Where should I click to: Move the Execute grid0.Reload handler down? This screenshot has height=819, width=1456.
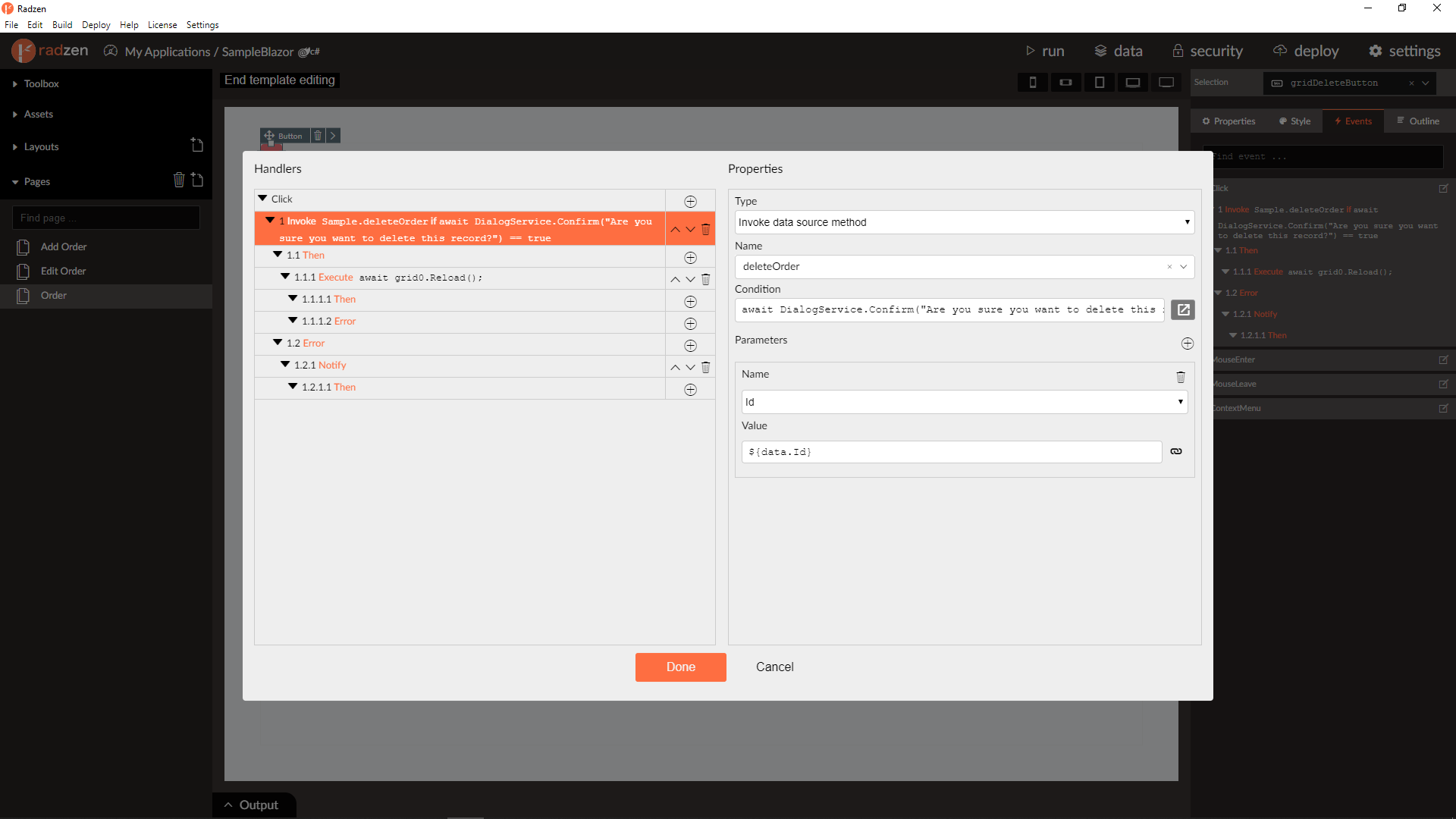(690, 279)
